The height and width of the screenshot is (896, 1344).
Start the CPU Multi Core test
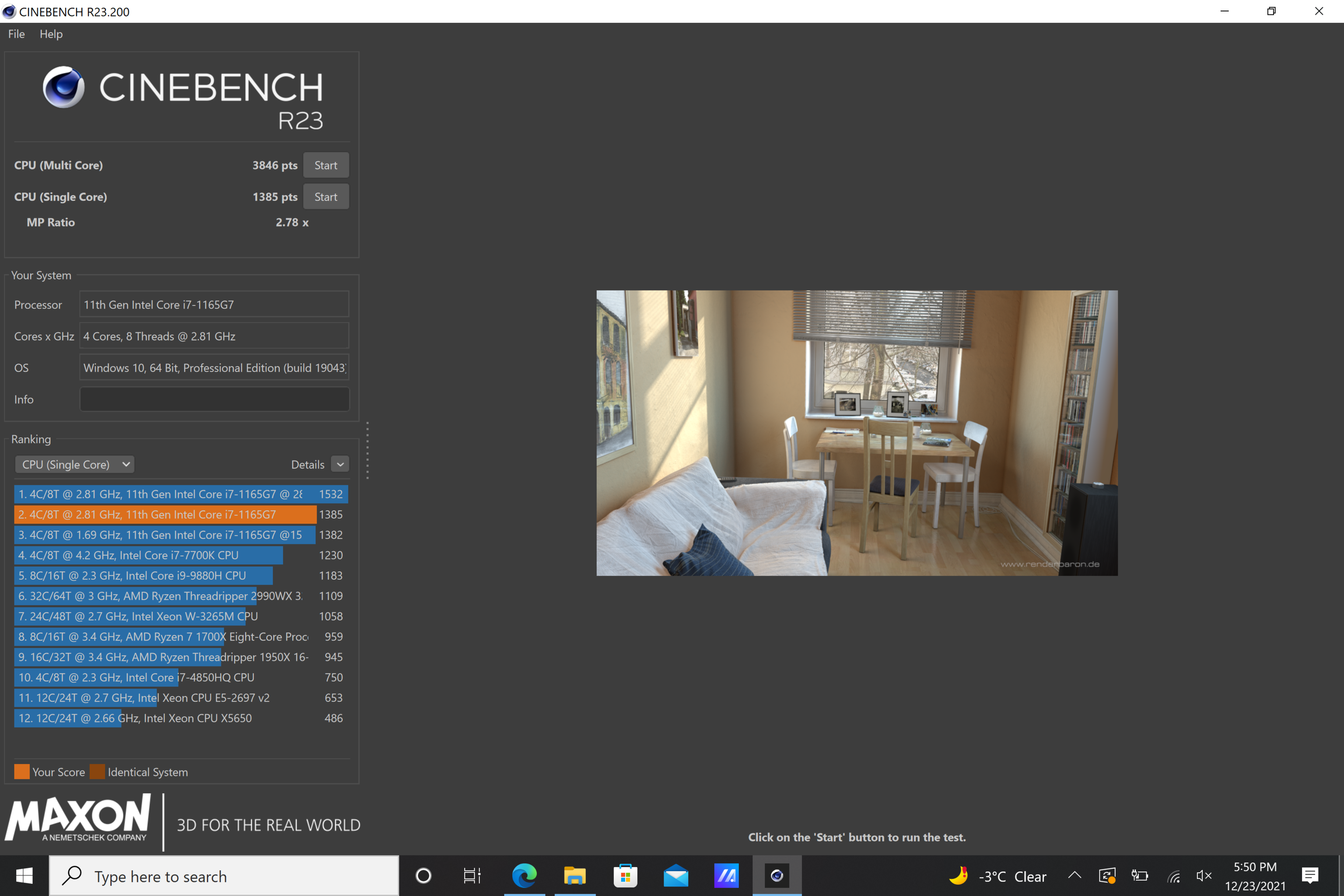click(x=325, y=165)
